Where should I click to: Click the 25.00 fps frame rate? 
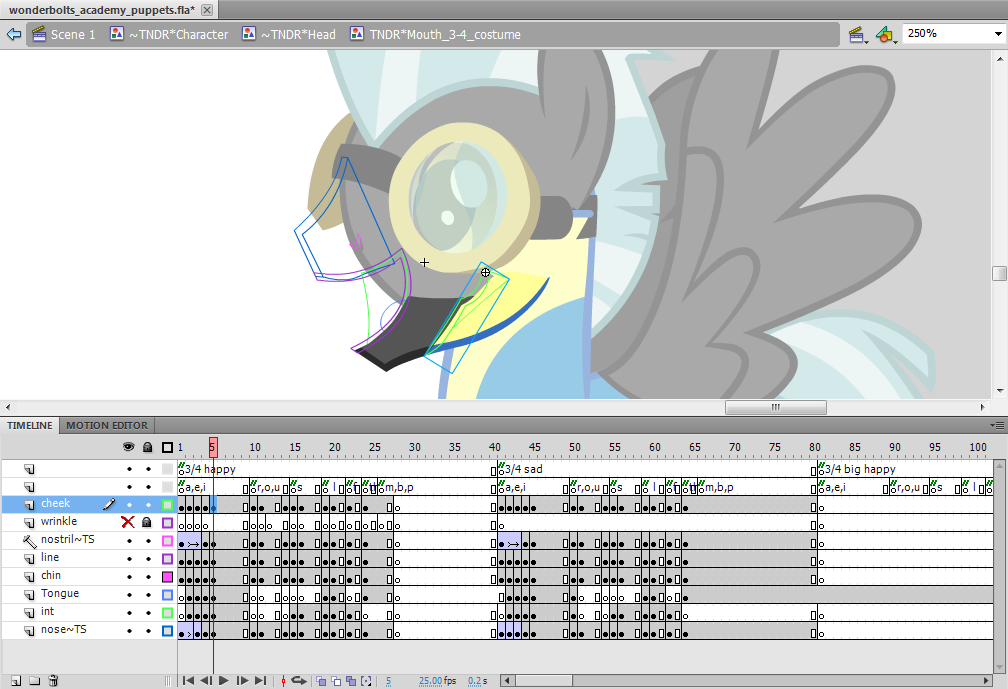click(x=437, y=681)
